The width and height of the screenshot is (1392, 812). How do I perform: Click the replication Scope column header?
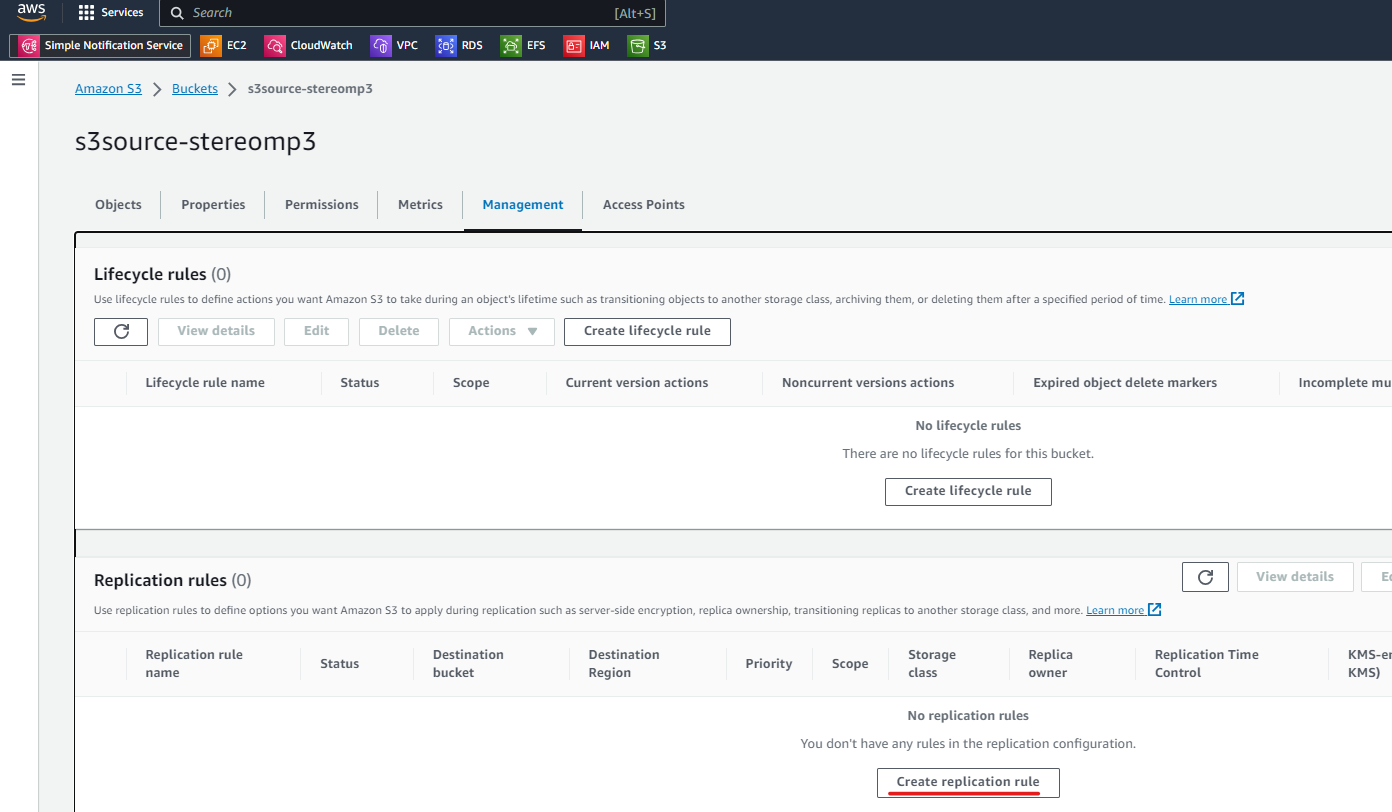point(850,664)
